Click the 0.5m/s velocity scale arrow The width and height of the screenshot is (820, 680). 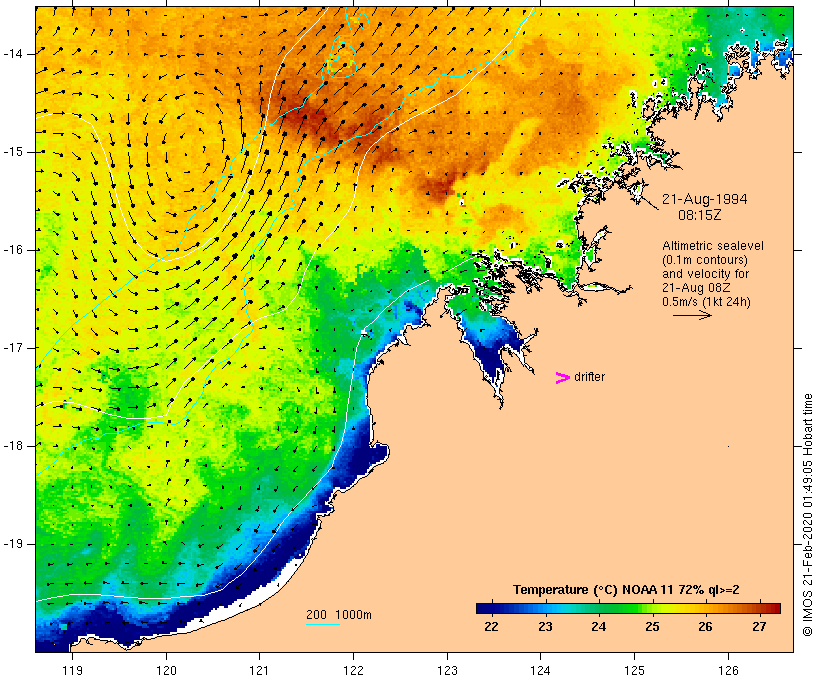pos(692,315)
